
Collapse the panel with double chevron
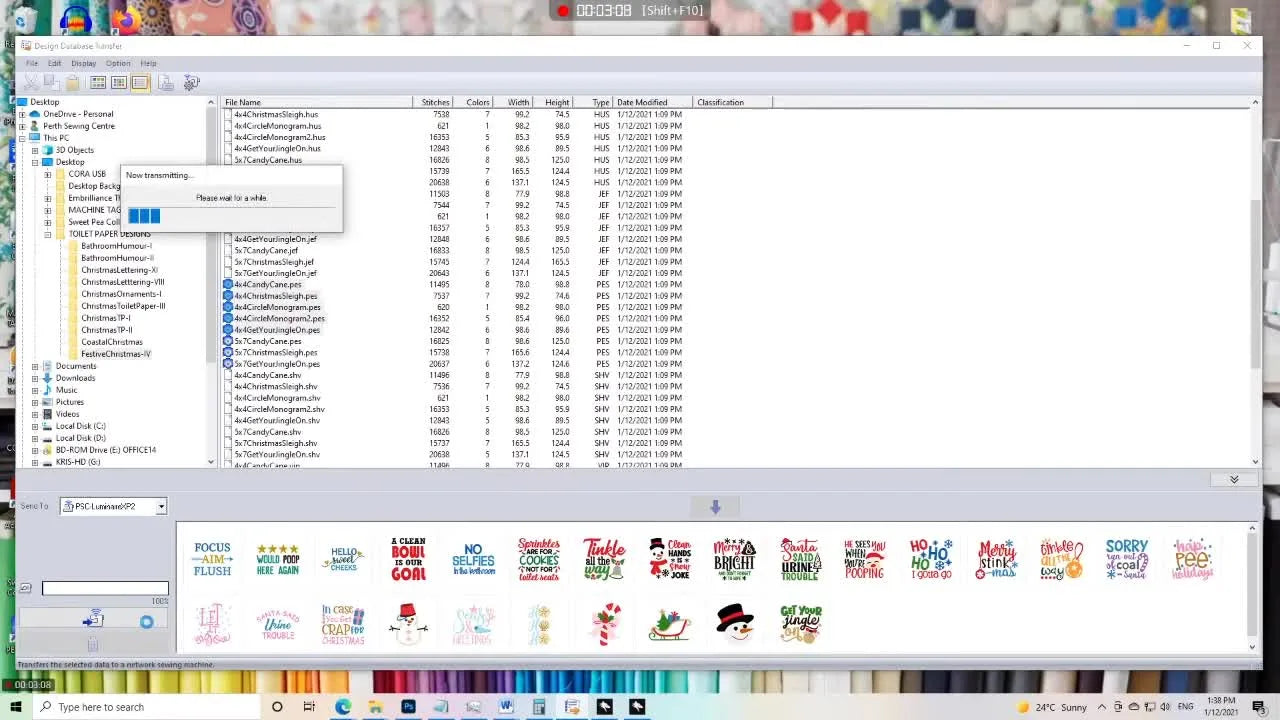[x=1234, y=480]
